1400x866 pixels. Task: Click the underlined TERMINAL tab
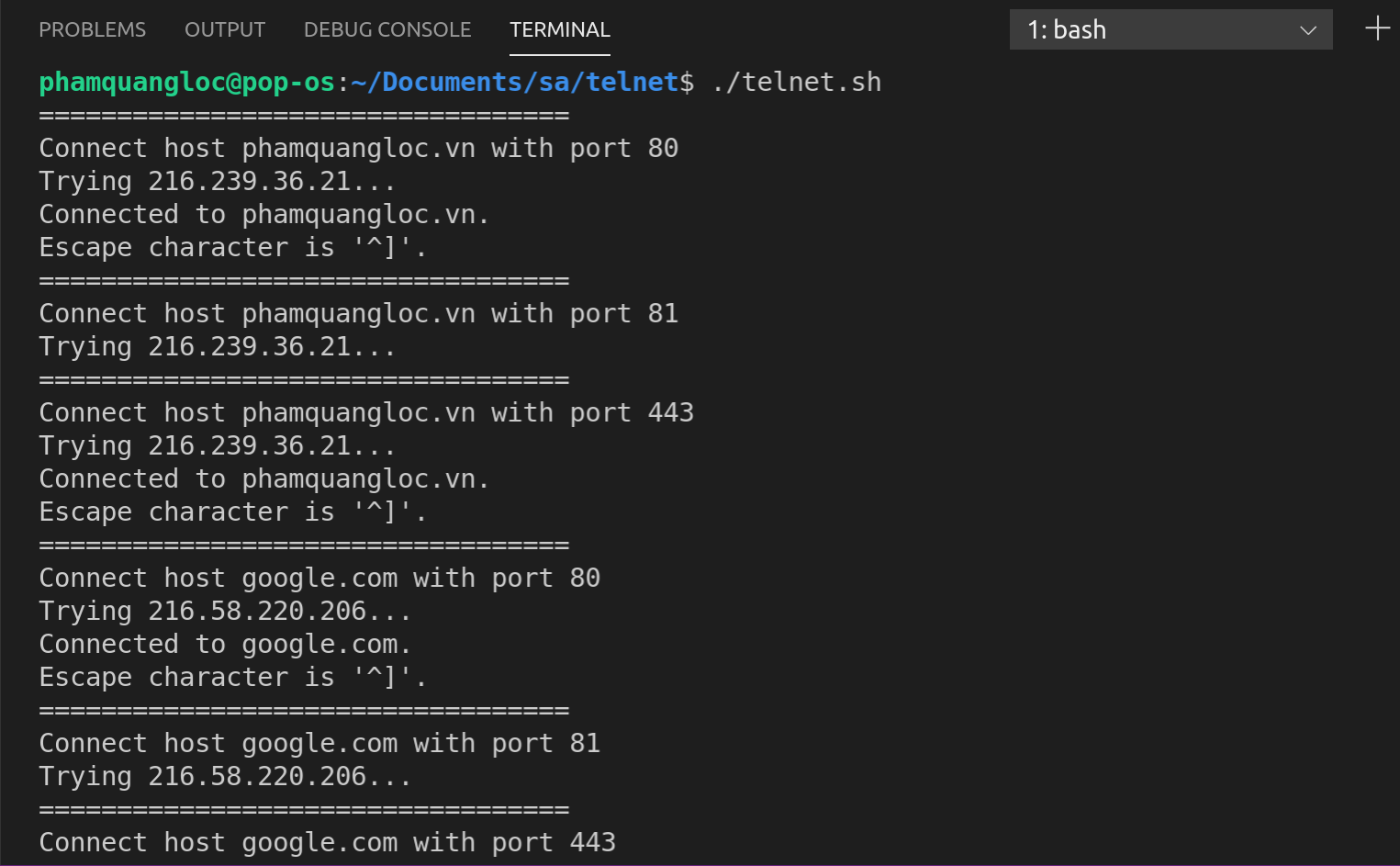pos(559,29)
